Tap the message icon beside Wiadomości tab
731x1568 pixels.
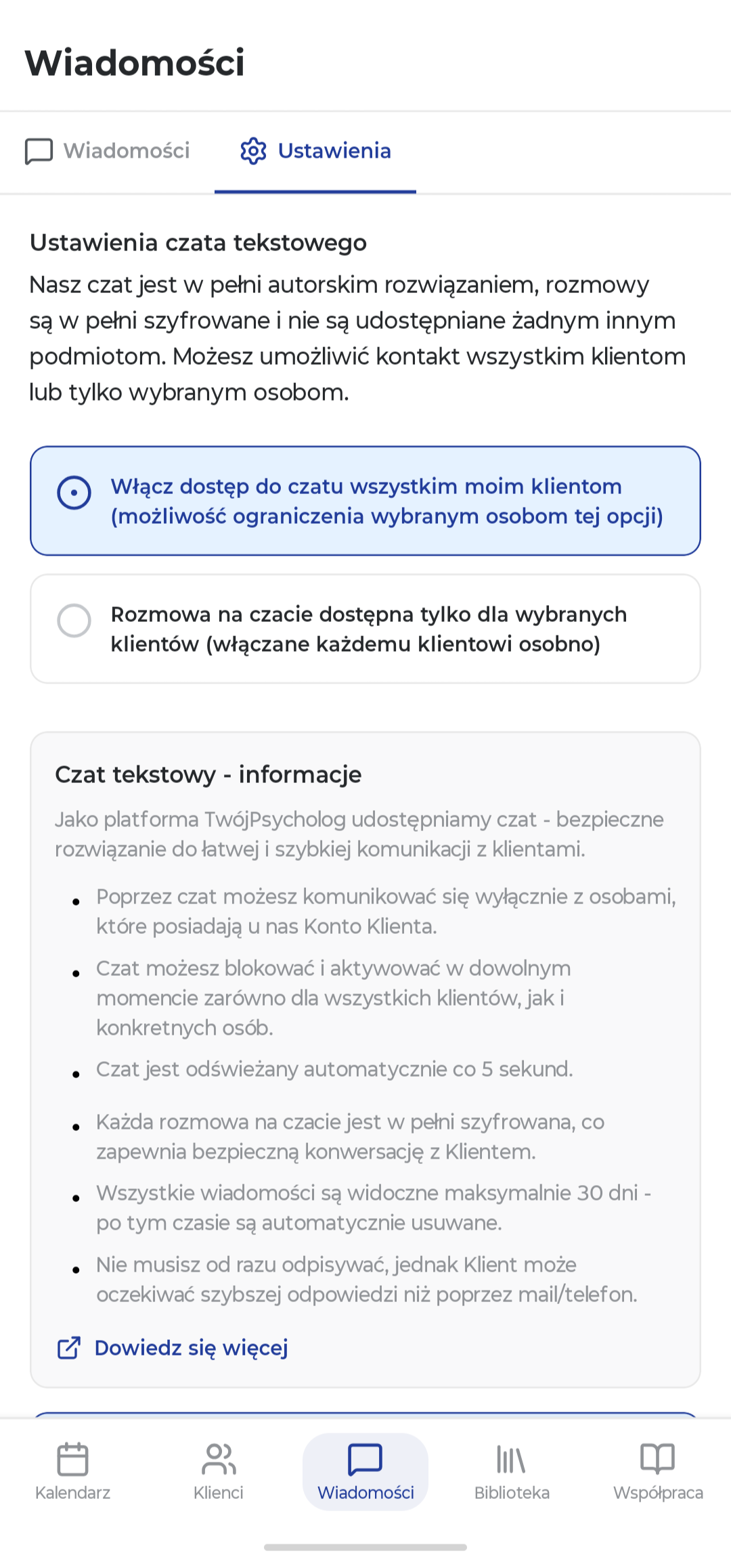pos(39,151)
